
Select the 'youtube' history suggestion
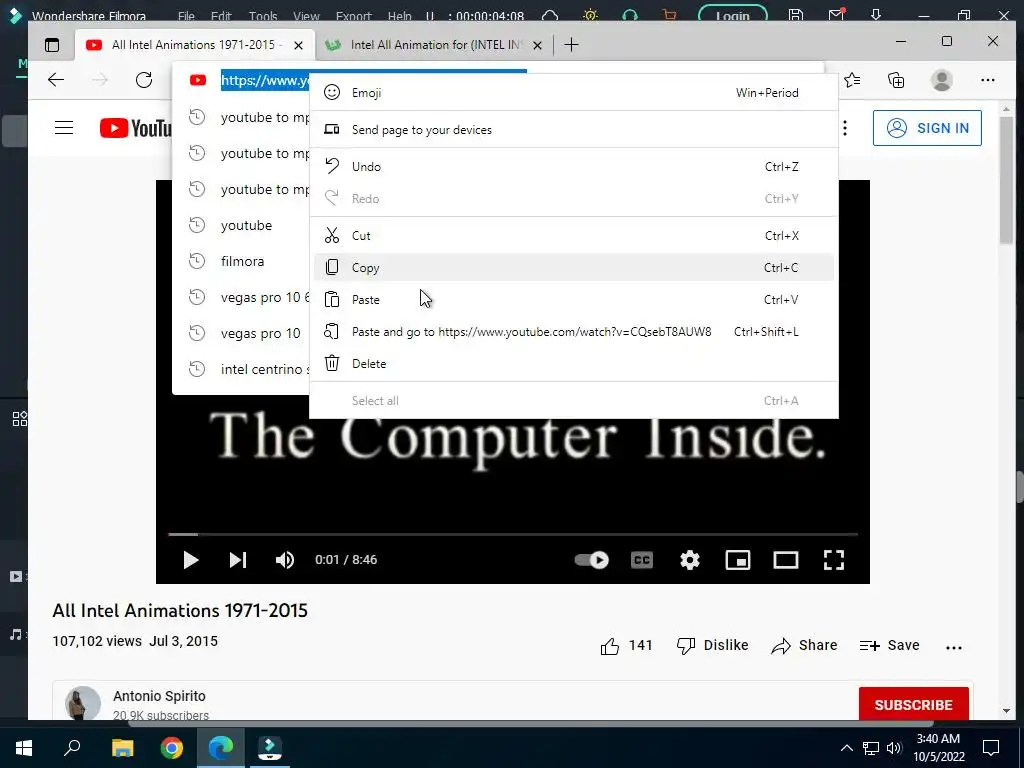[246, 225]
